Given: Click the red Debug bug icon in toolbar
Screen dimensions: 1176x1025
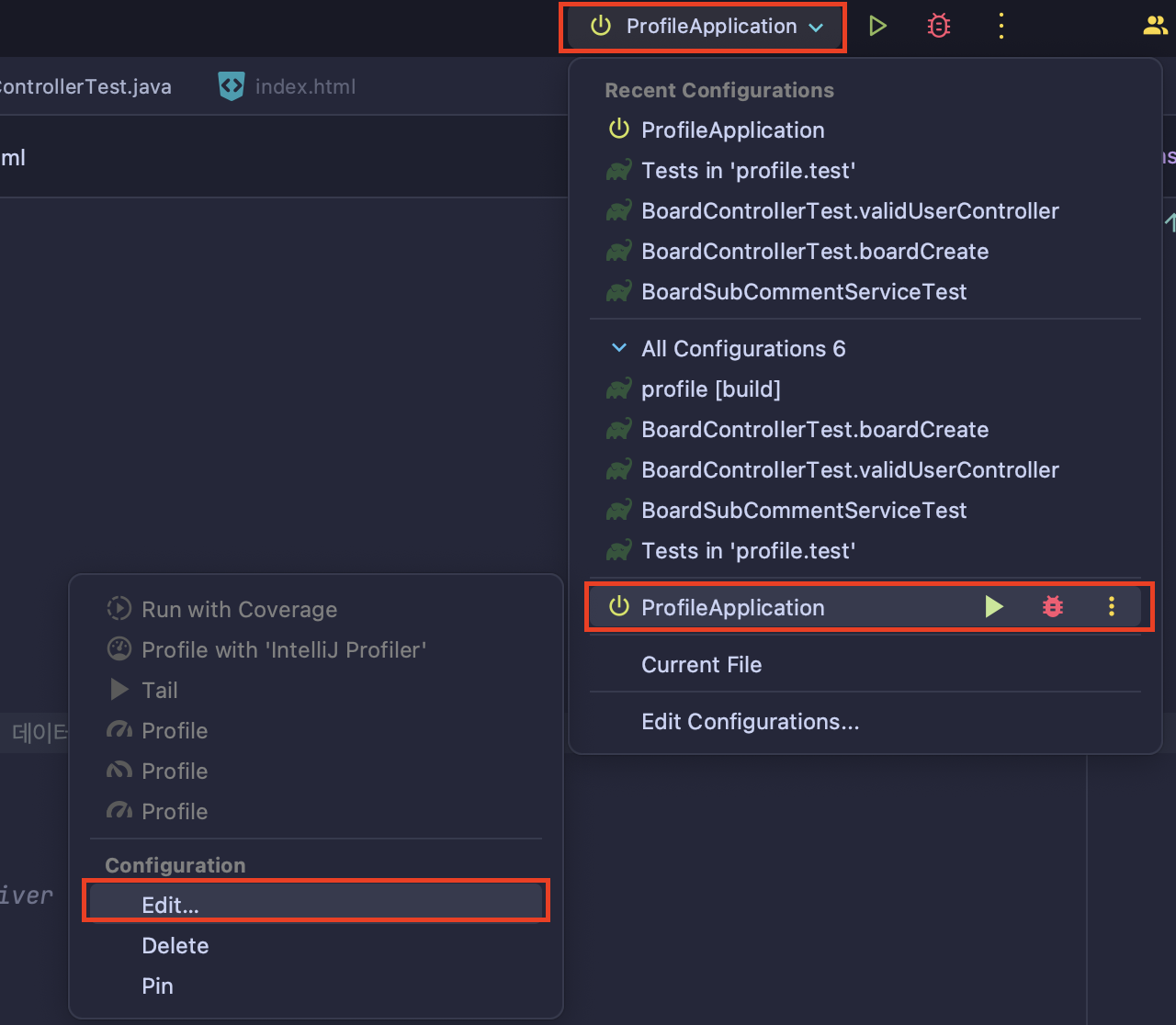Looking at the screenshot, I should 938,26.
